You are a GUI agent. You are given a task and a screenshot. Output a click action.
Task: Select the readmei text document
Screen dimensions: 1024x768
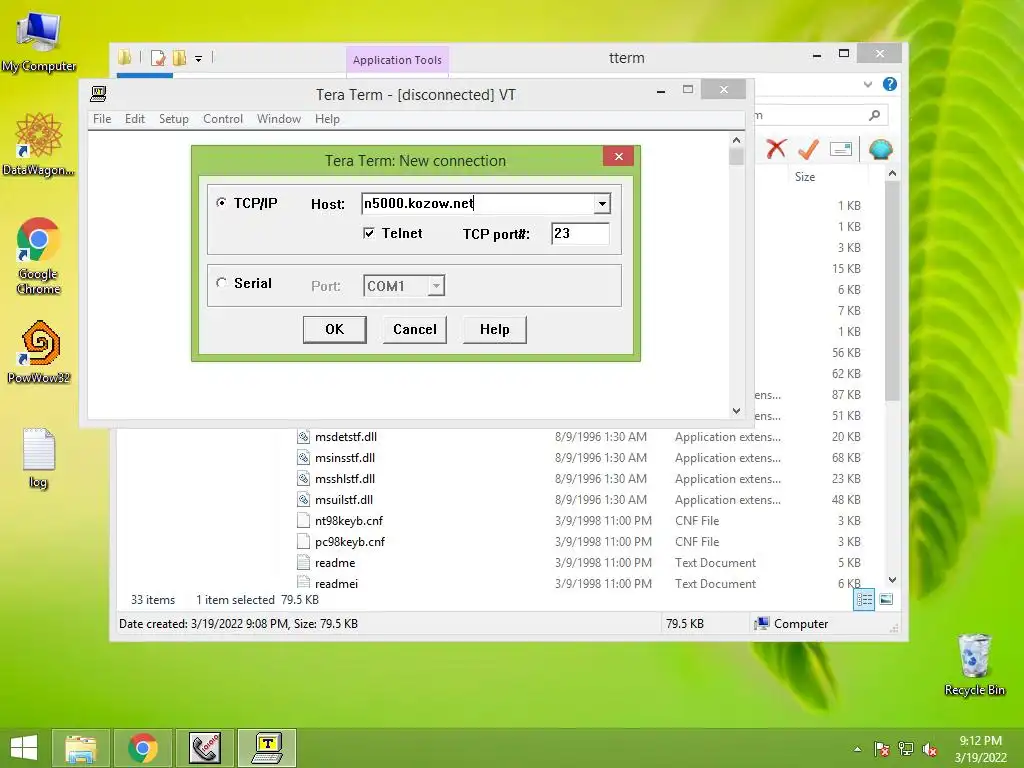click(336, 583)
